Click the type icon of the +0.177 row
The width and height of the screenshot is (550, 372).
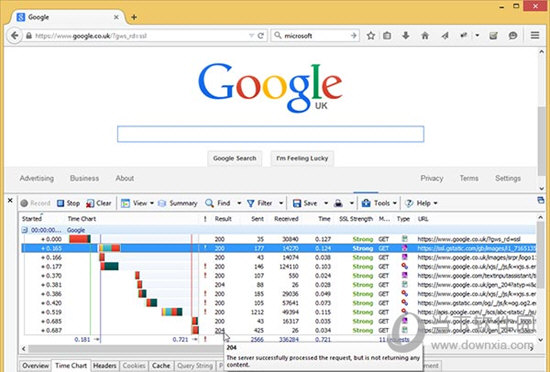pos(405,266)
